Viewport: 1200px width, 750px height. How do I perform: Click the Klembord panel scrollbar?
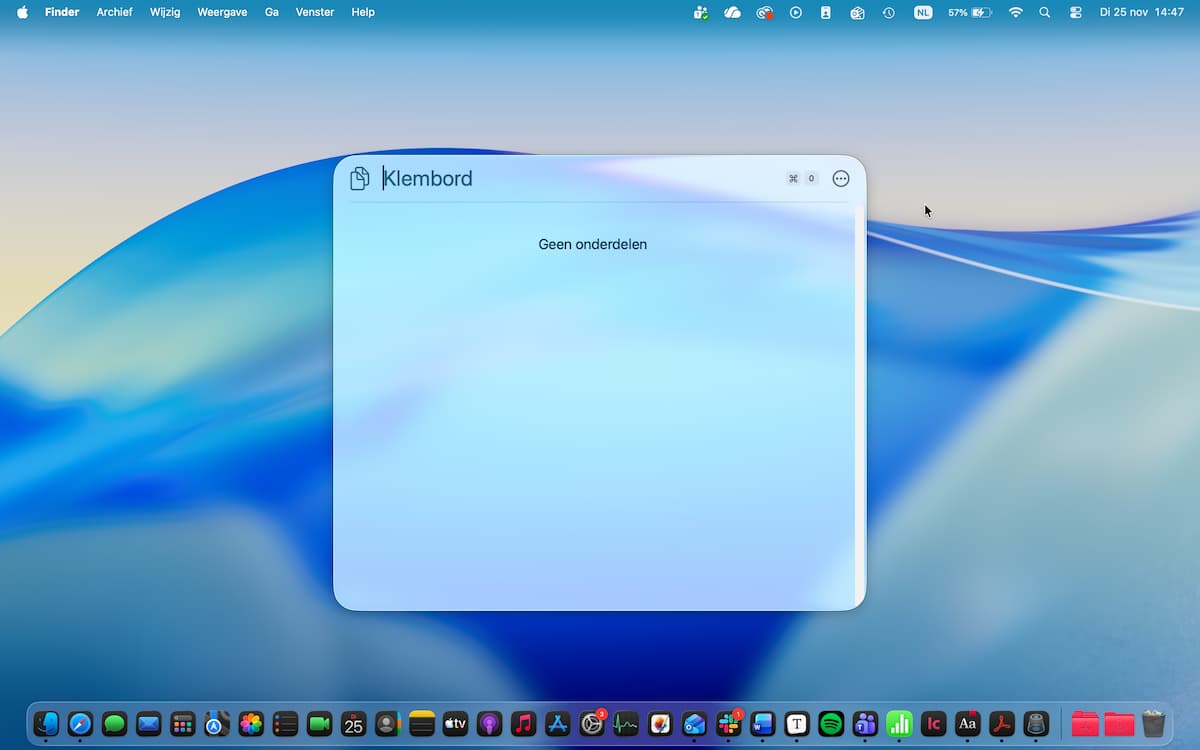coord(860,400)
